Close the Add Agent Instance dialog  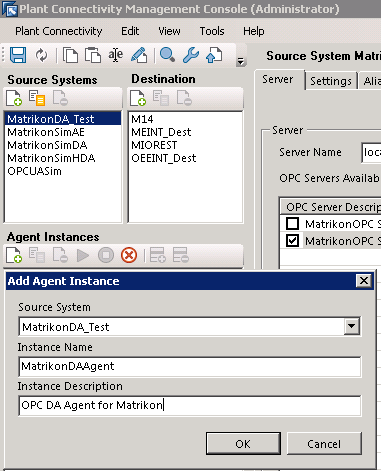click(364, 281)
